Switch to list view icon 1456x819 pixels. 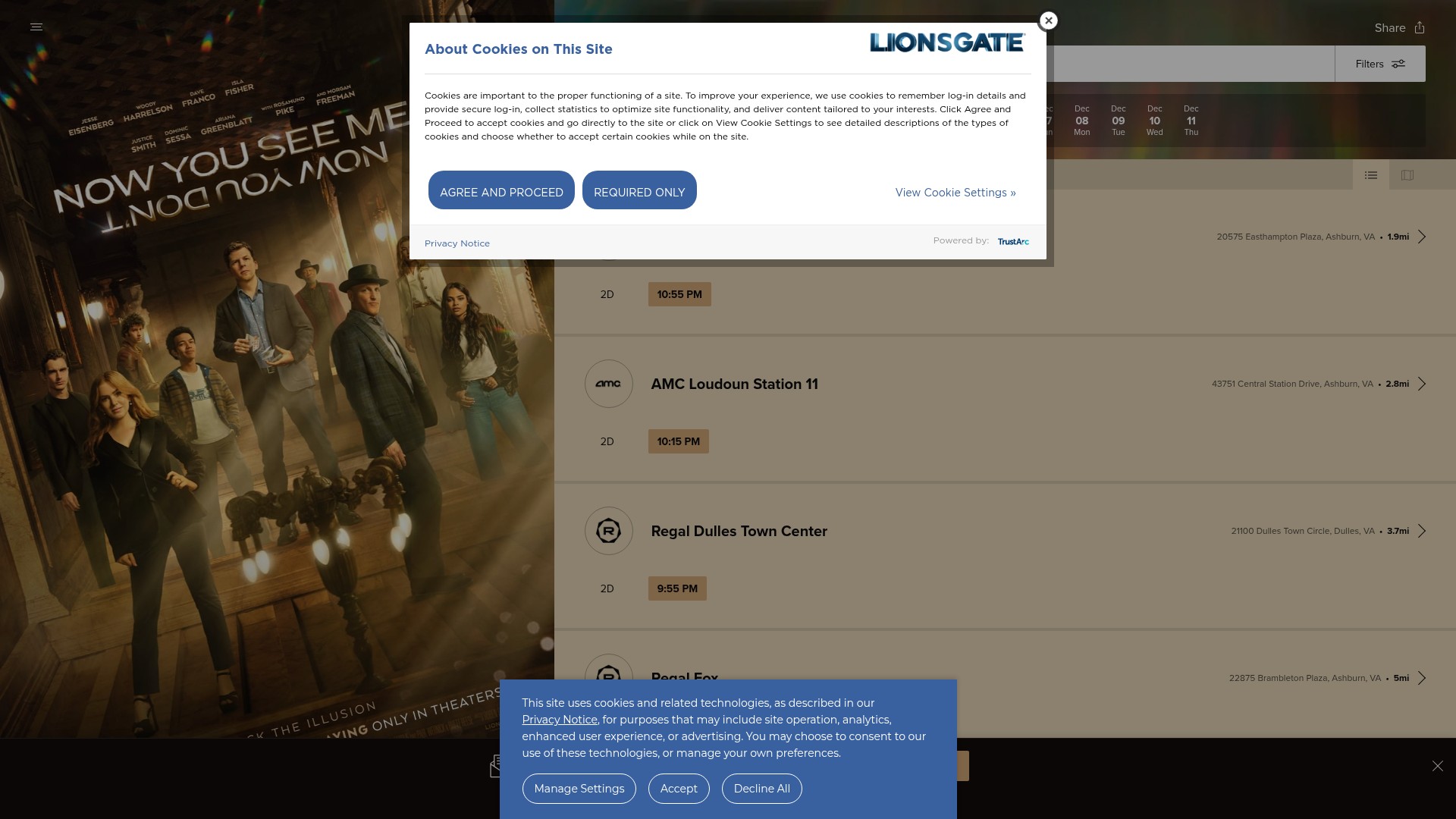[1371, 175]
